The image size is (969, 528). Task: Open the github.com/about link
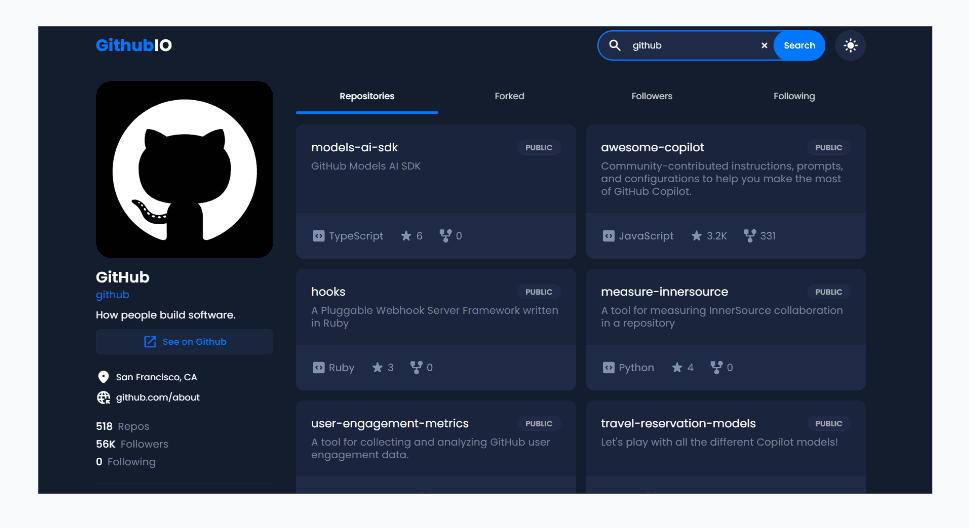point(158,398)
